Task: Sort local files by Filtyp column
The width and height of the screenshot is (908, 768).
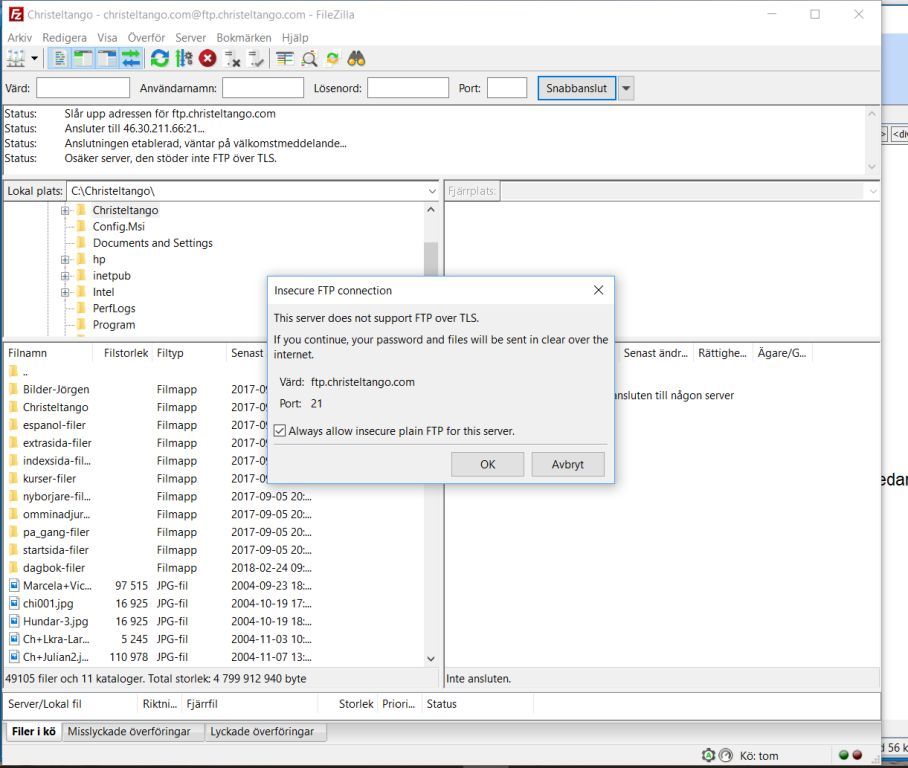Action: coord(189,353)
